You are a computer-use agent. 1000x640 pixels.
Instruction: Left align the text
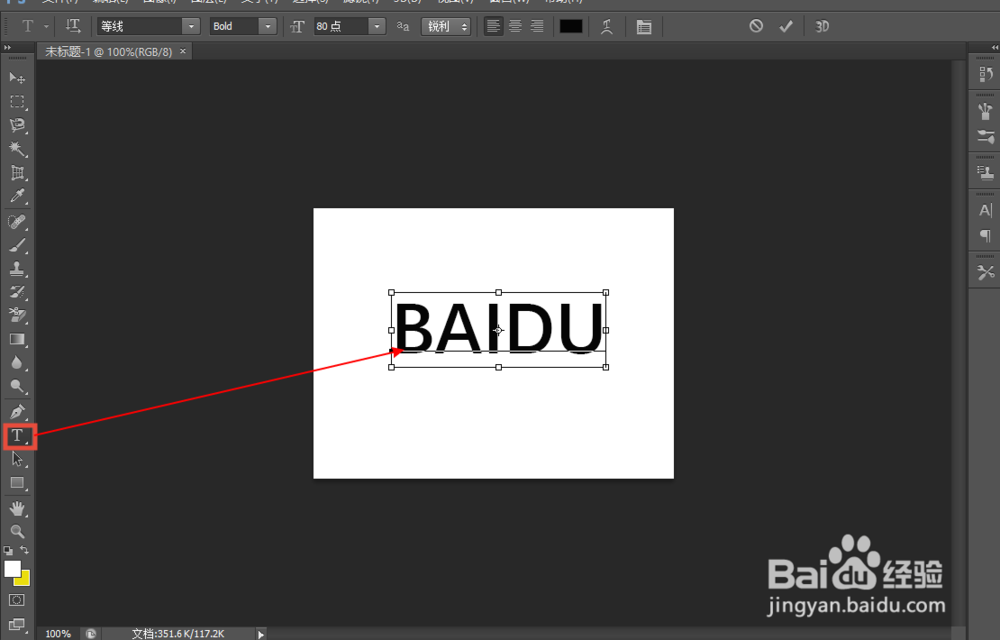tap(493, 26)
